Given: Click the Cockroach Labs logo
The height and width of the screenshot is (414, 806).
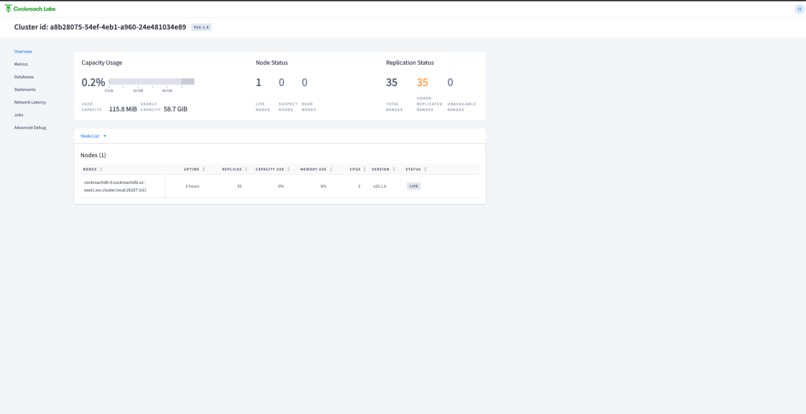Looking at the screenshot, I should point(30,9).
